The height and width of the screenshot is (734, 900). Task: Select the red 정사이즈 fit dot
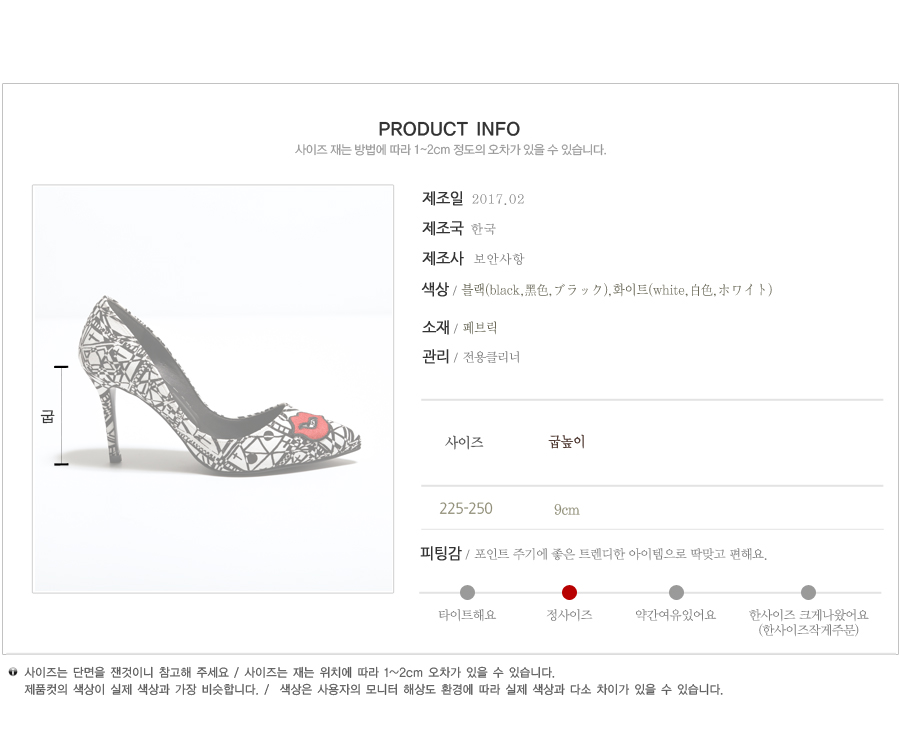point(569,592)
